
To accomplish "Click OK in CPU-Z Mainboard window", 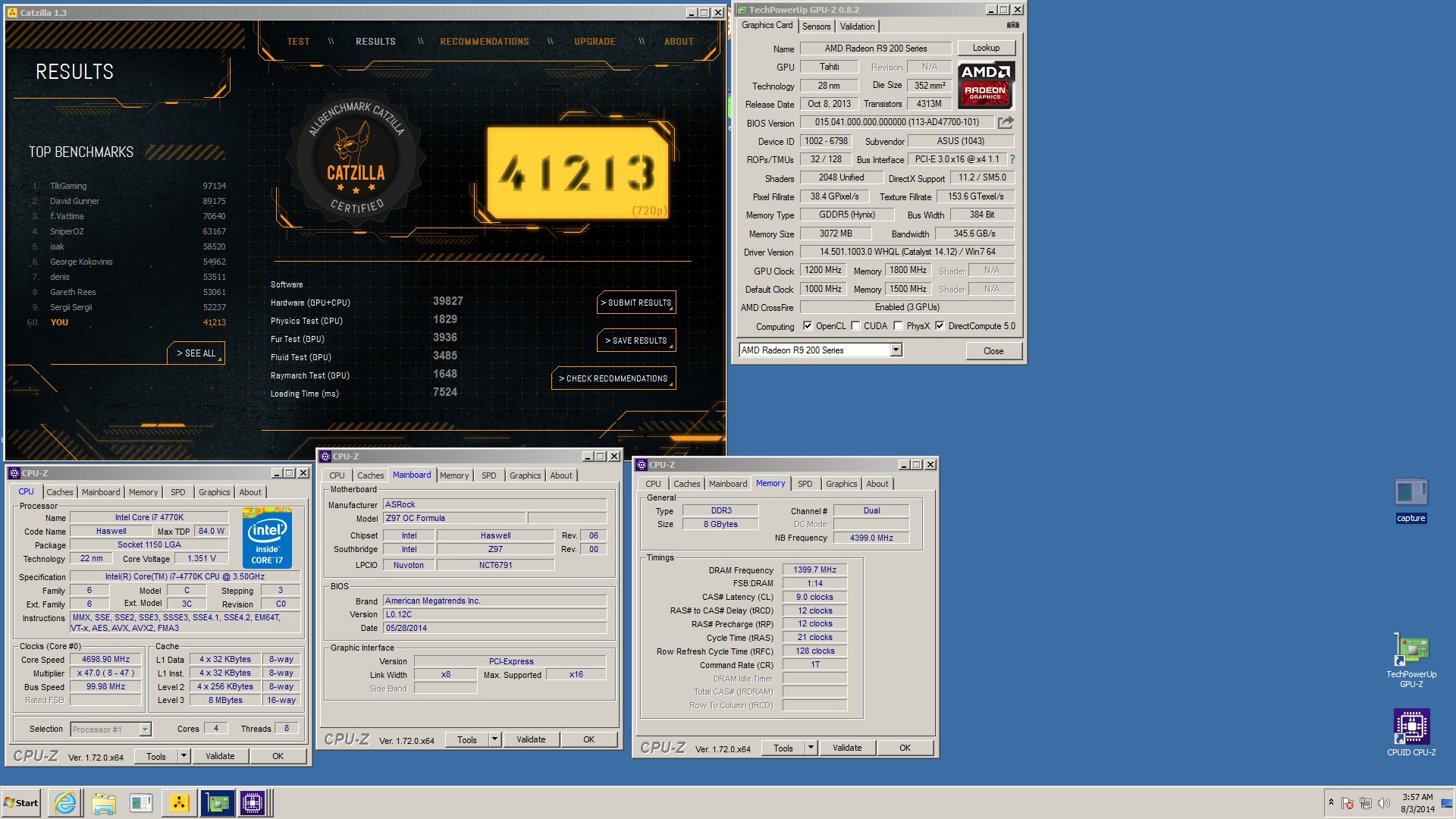I will tap(588, 739).
